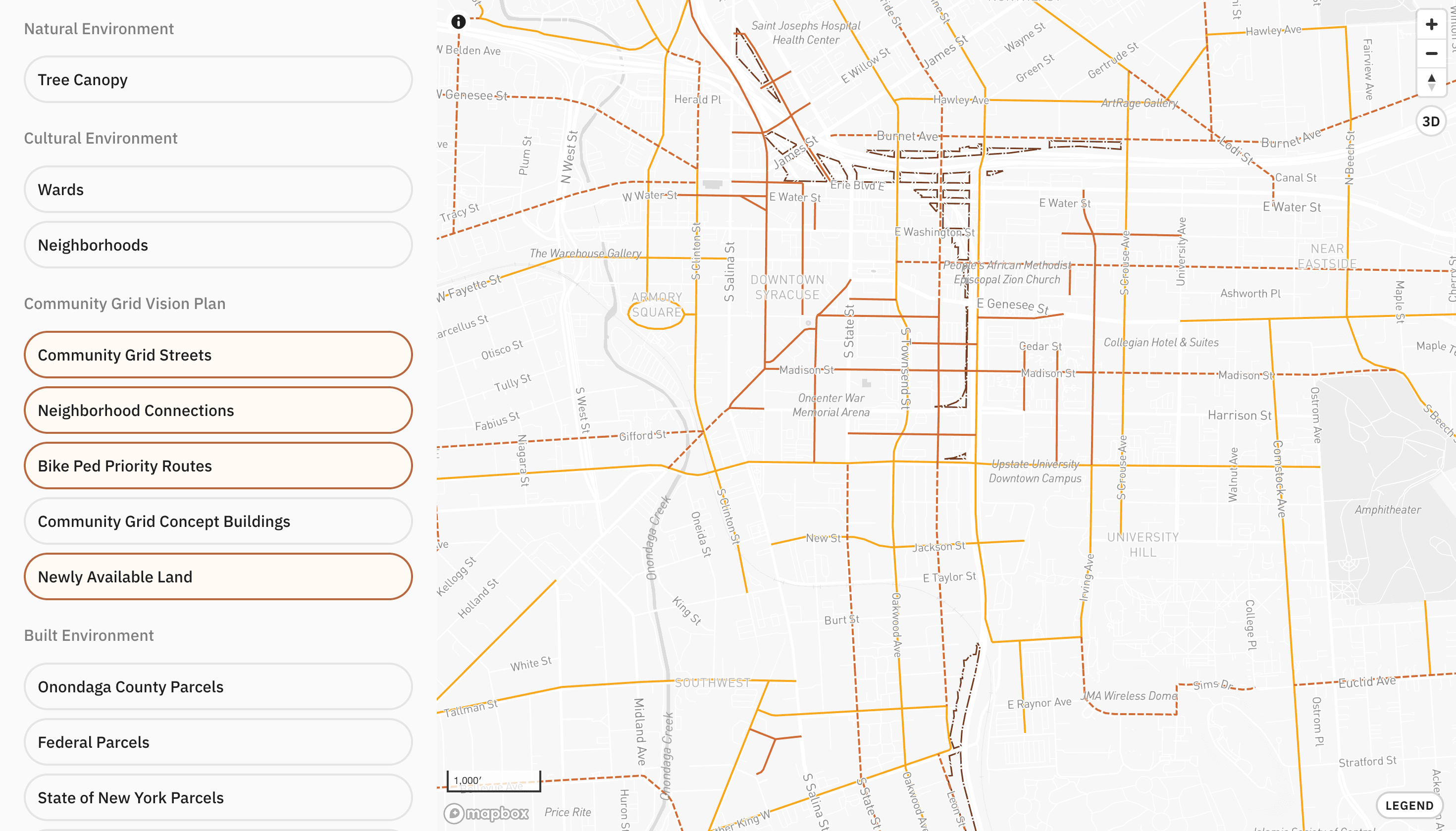Enable Federal Parcels layer
The height and width of the screenshot is (831, 1456).
(218, 742)
